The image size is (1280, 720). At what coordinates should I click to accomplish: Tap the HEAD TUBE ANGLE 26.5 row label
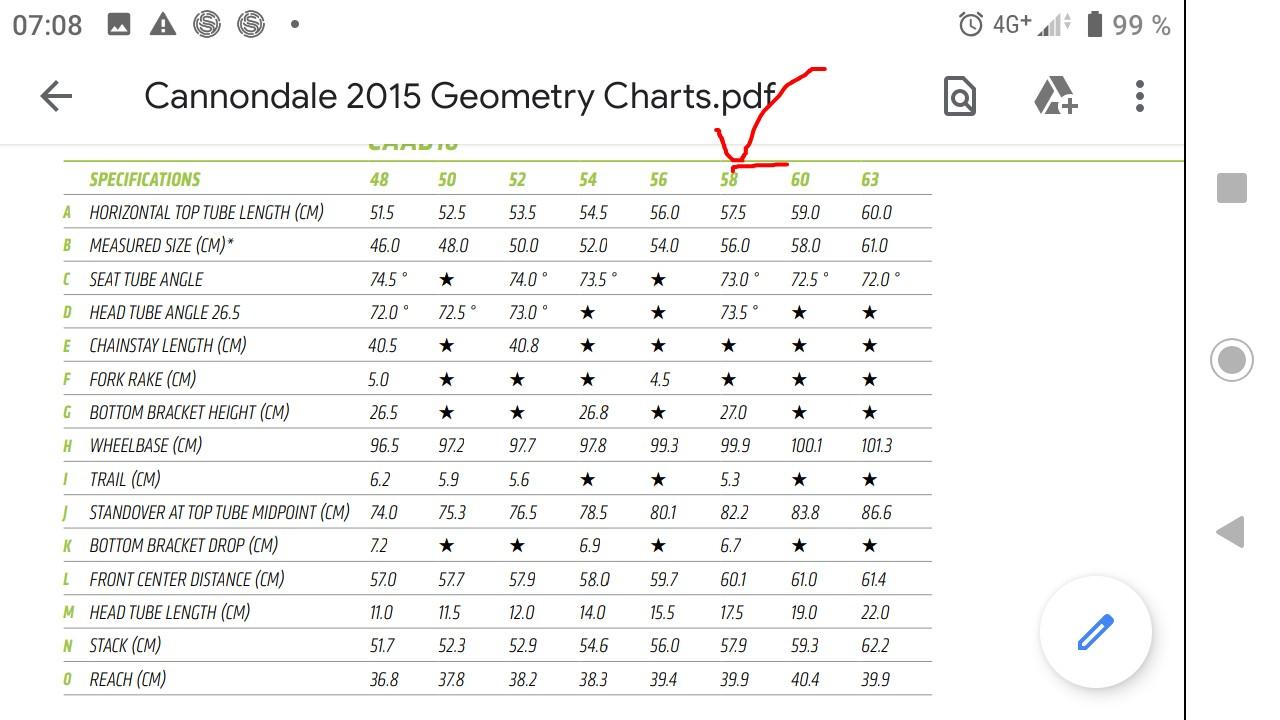click(165, 313)
